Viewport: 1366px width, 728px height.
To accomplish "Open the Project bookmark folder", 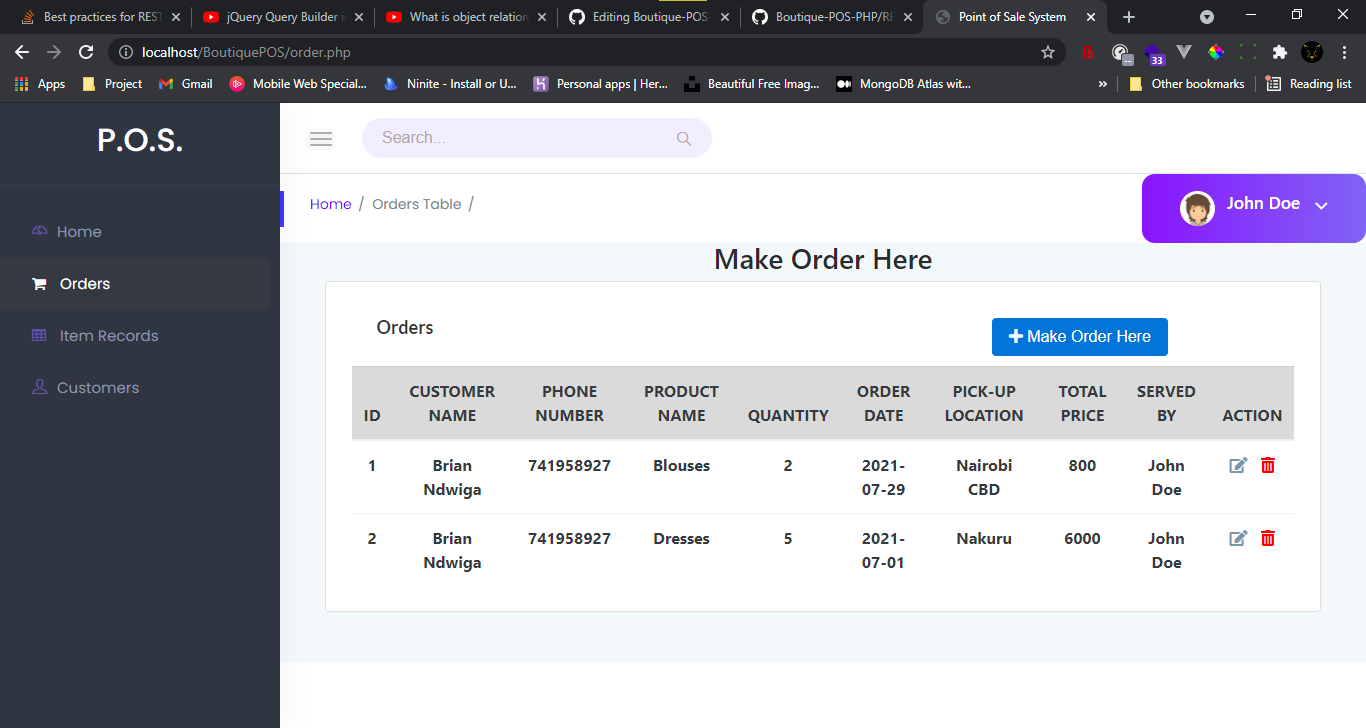I will 112,84.
